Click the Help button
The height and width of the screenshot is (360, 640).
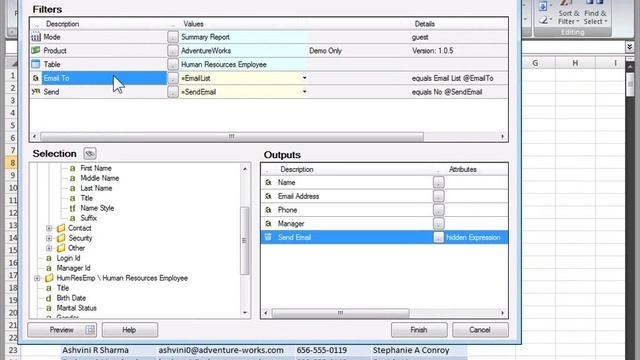130,330
